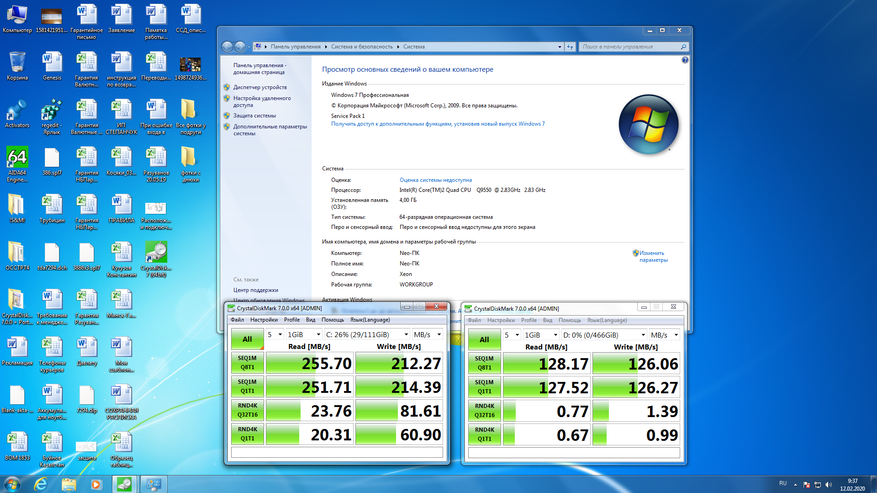The width and height of the screenshot is (877, 493).
Task: Click the Изменить параметры link
Action: tap(652, 257)
